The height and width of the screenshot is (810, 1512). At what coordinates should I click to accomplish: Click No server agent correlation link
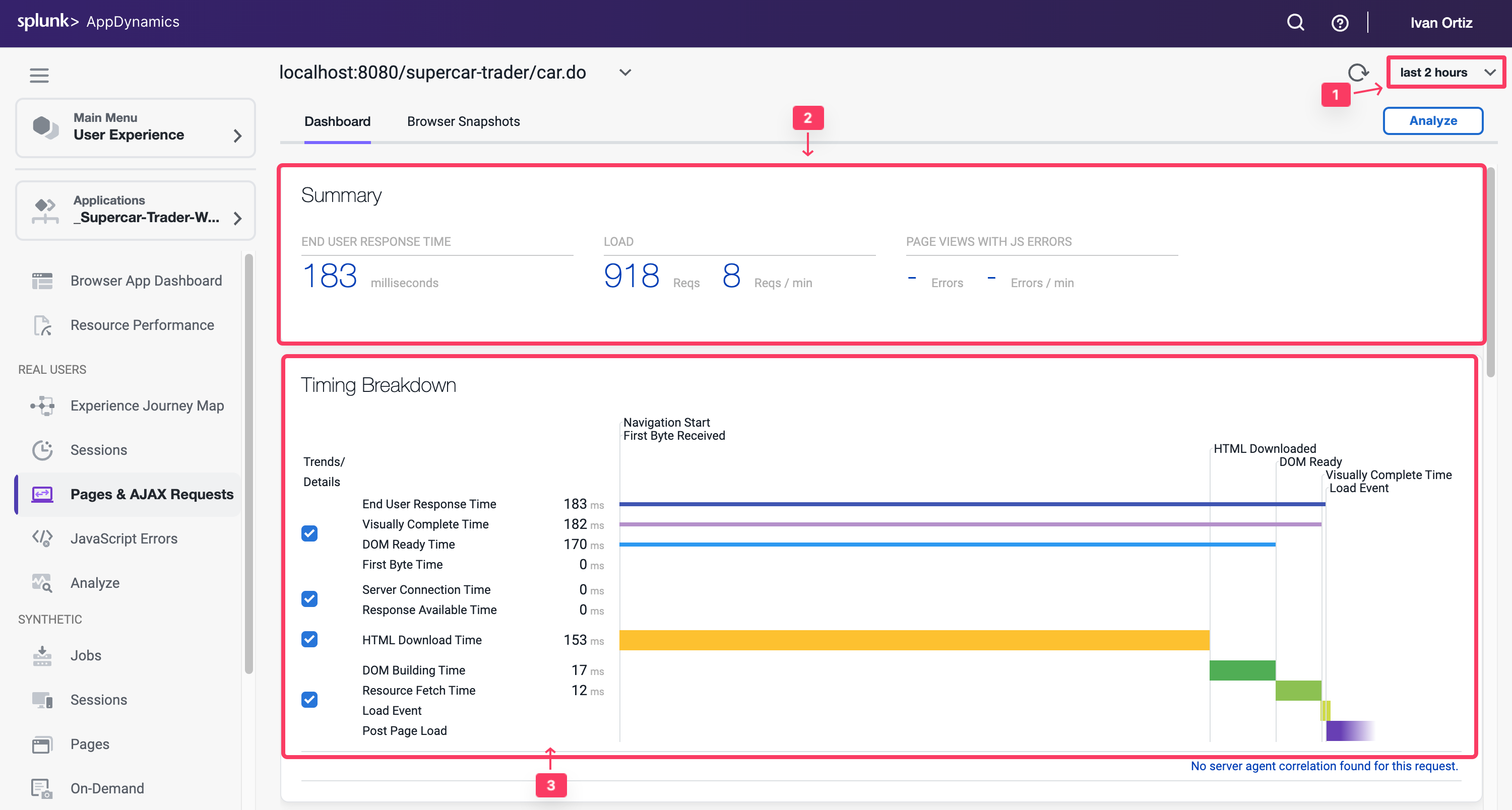click(x=1324, y=766)
